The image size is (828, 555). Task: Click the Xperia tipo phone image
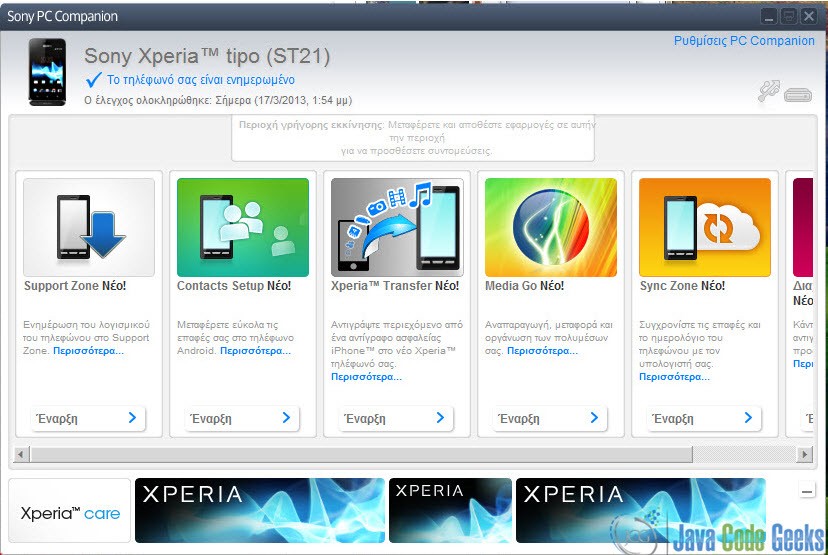(x=48, y=72)
